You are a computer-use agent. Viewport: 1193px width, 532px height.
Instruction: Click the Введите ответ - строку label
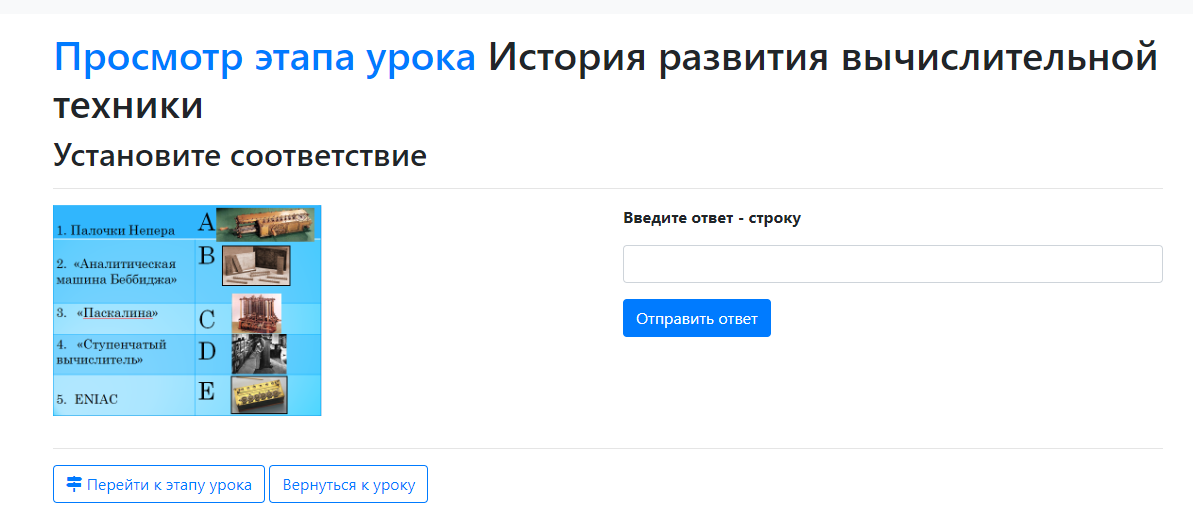pos(712,218)
